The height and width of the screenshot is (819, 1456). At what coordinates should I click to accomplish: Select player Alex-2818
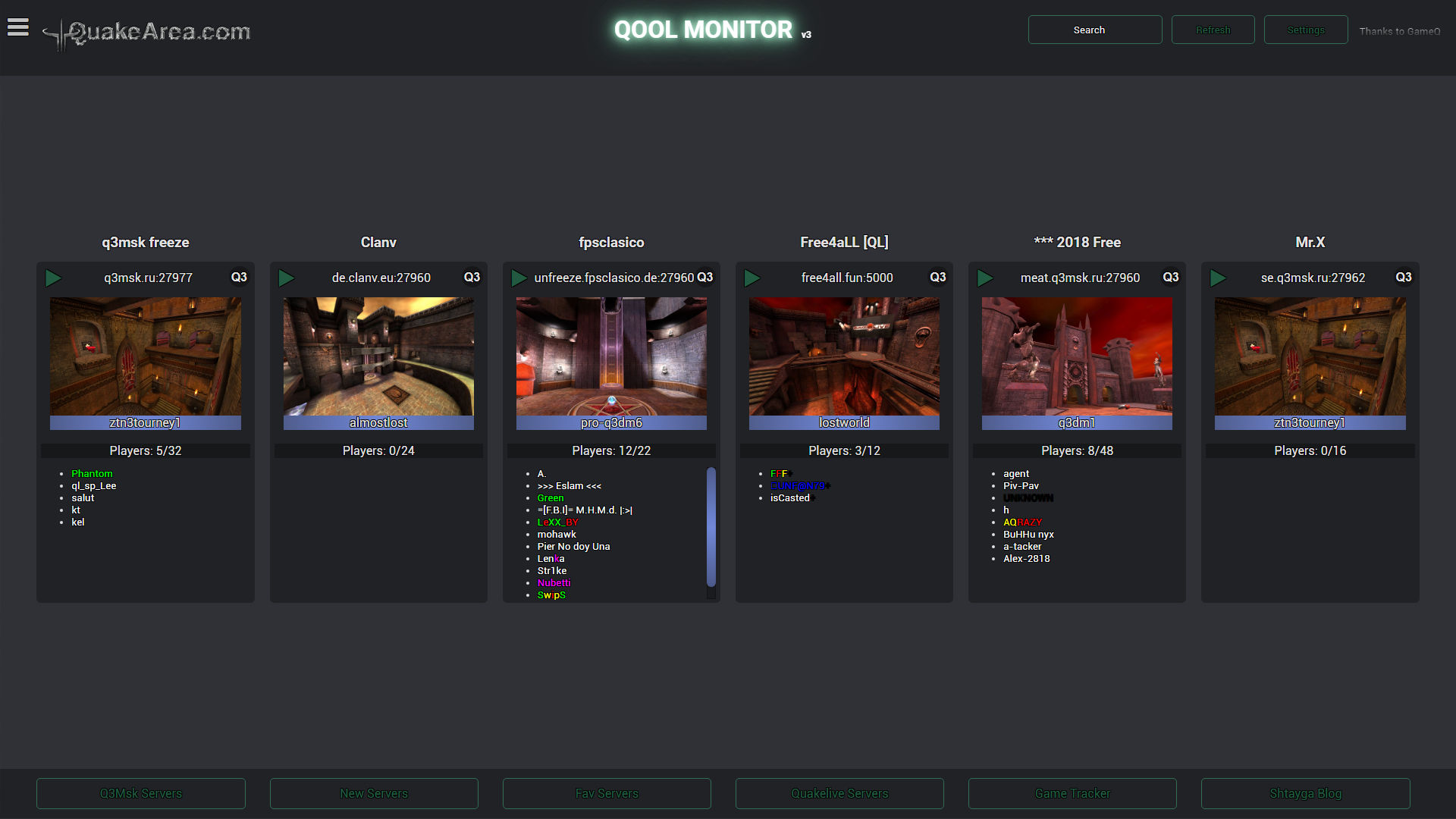[x=1026, y=559]
